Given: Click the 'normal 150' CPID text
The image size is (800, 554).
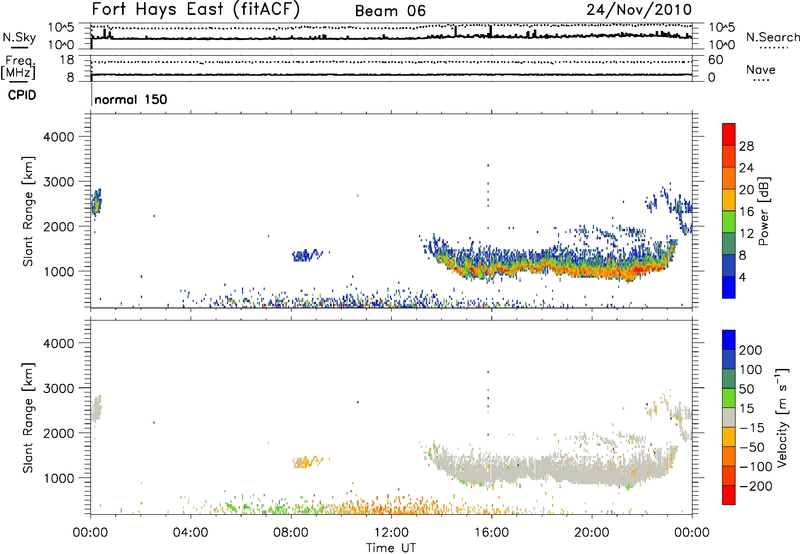Looking at the screenshot, I should click(131, 99).
